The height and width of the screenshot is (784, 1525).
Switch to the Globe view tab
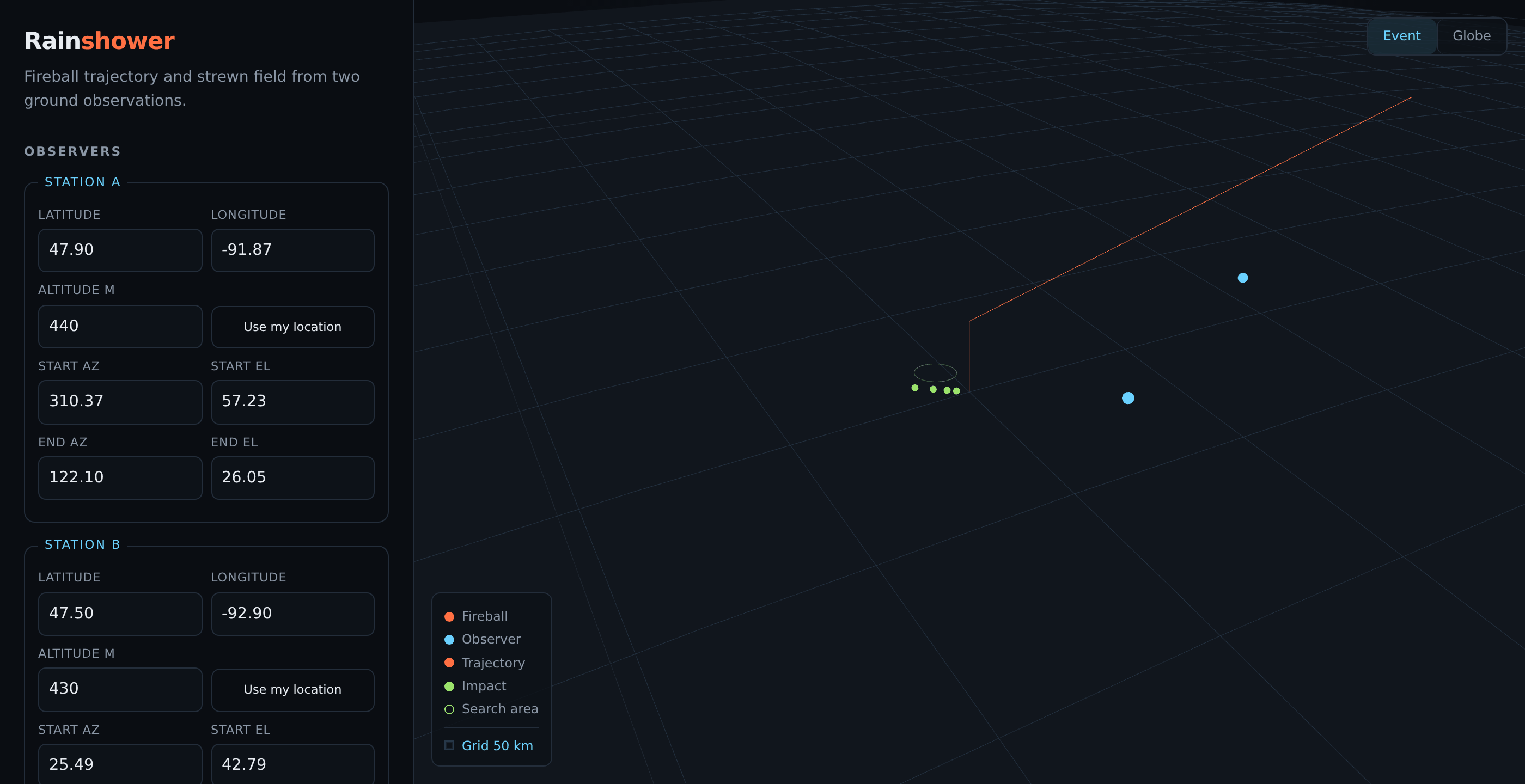pyautogui.click(x=1471, y=36)
